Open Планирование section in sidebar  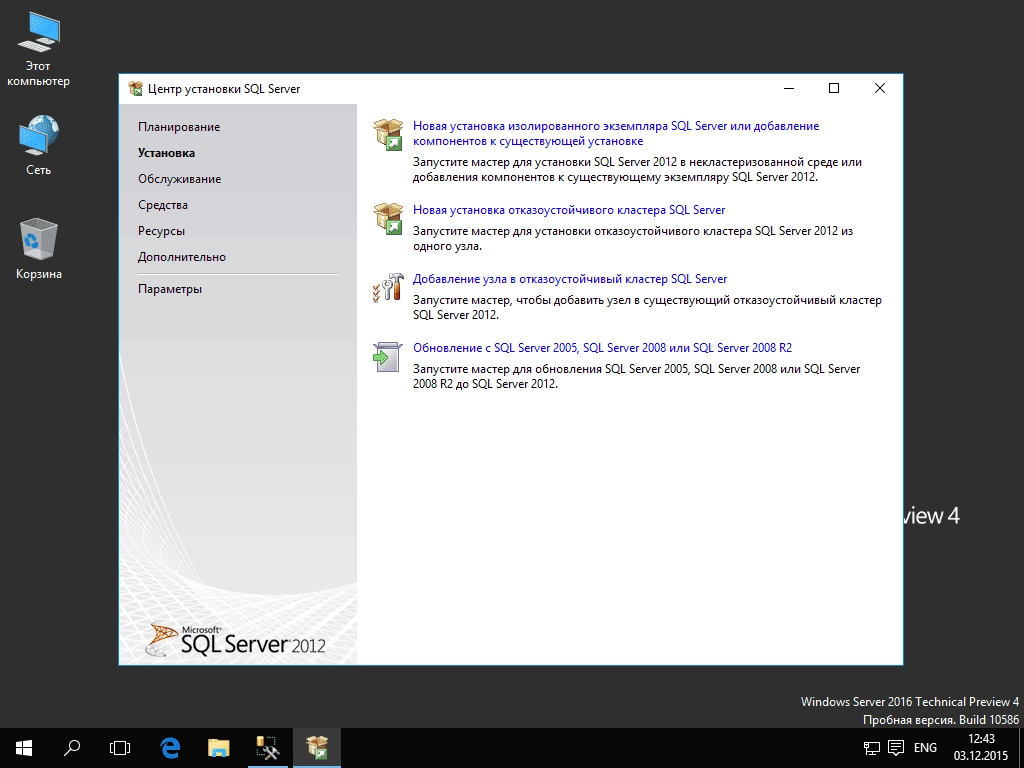coord(179,127)
